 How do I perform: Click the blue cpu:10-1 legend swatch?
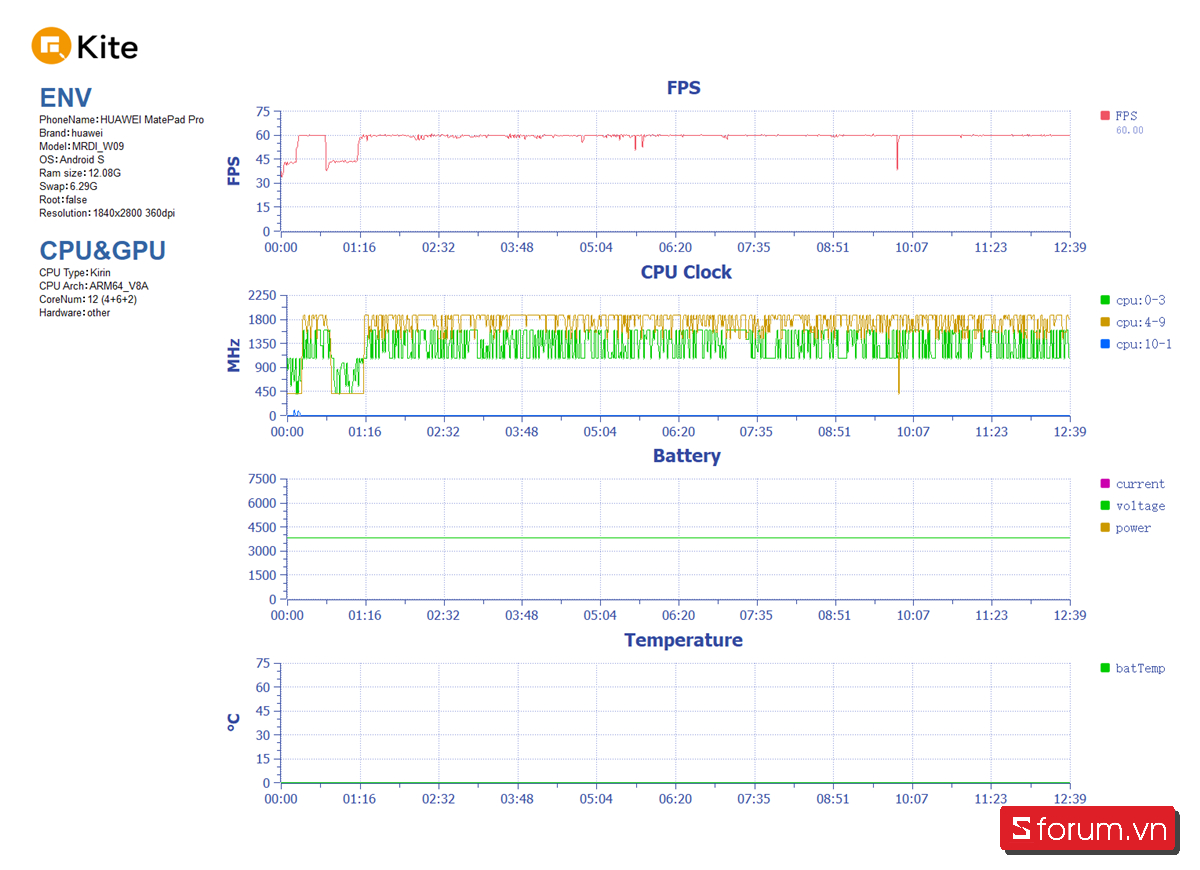click(1105, 344)
